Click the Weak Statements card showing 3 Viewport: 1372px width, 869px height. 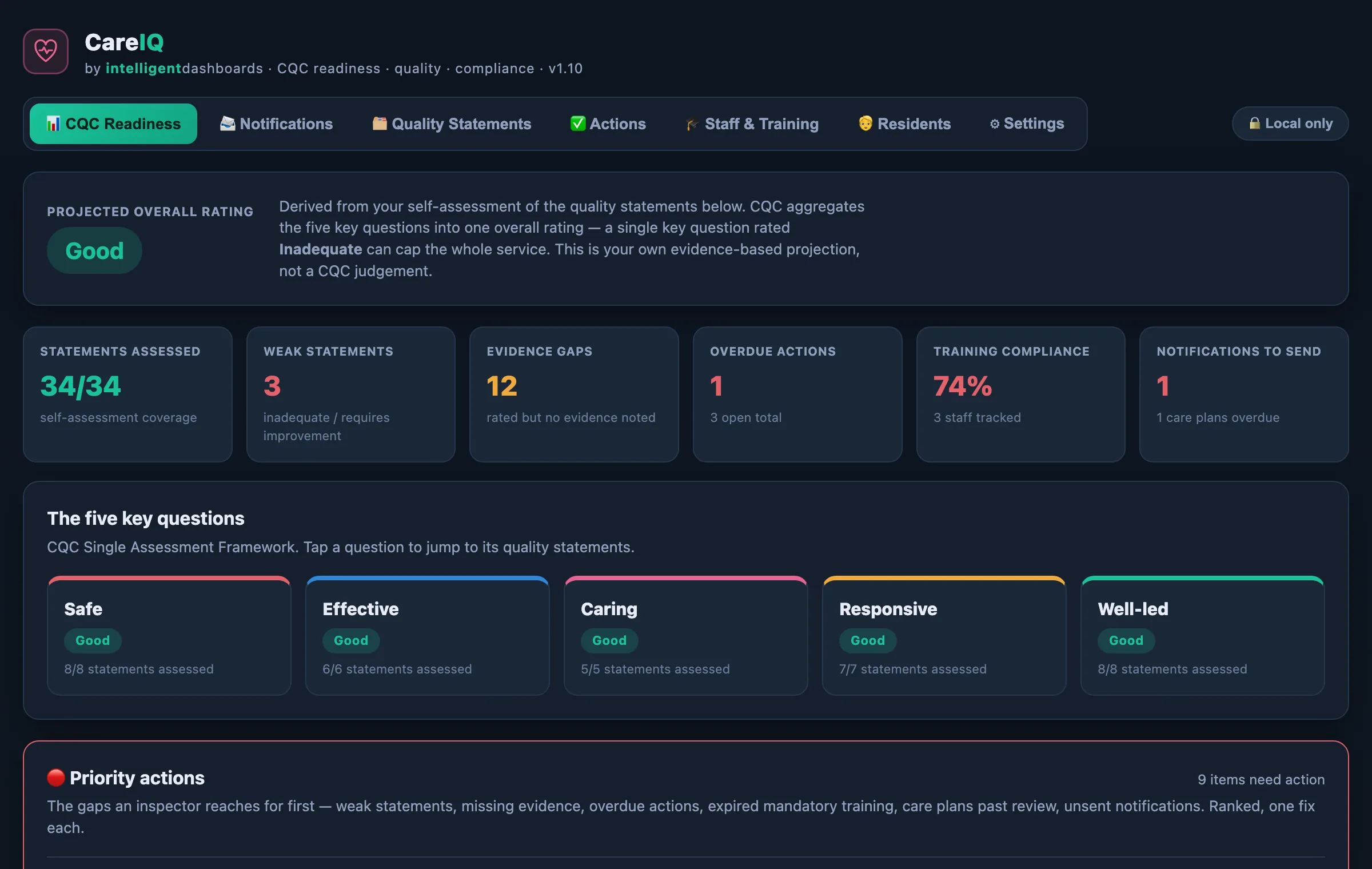tap(351, 394)
